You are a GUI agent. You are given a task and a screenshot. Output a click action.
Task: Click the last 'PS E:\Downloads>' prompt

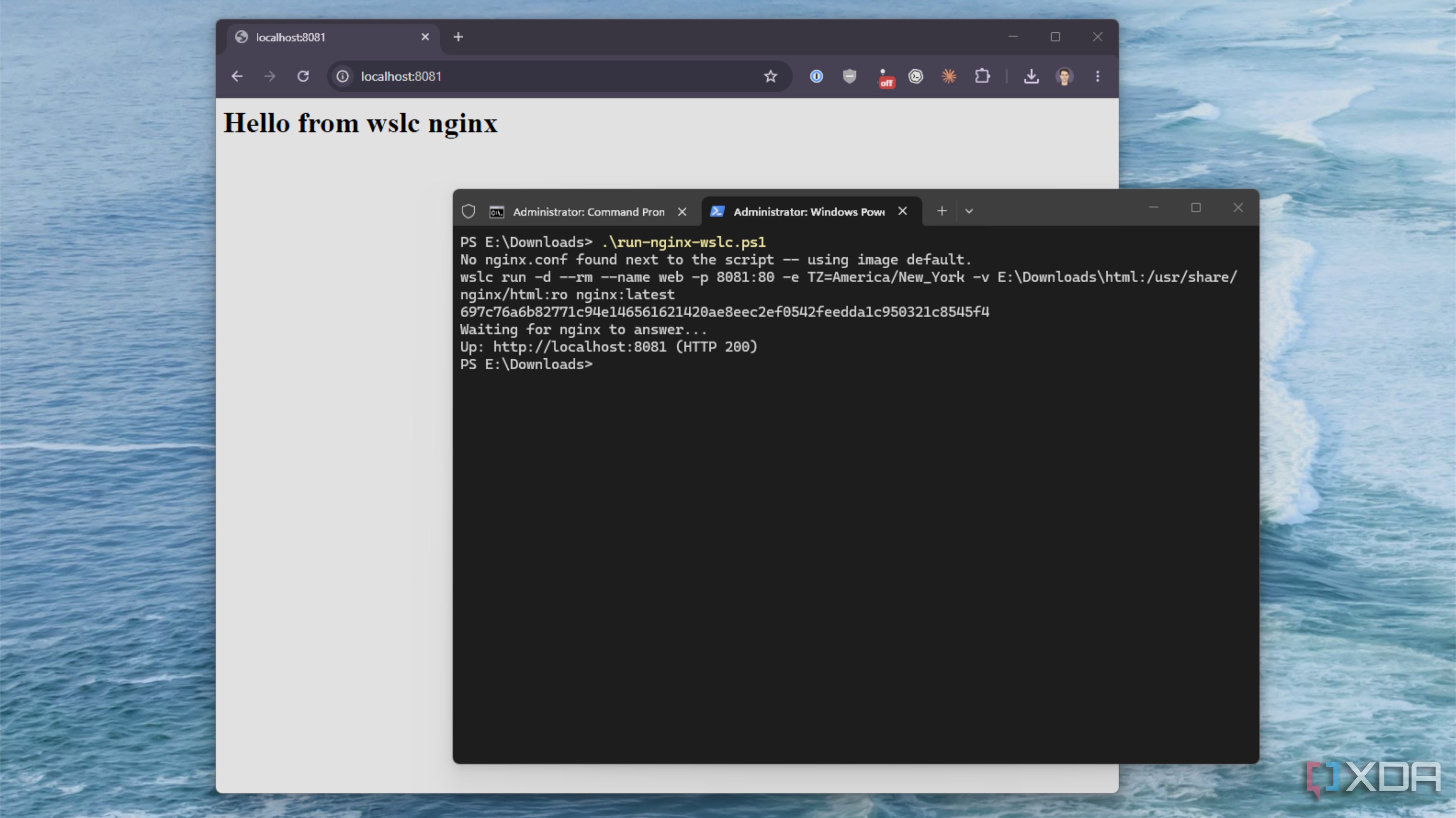pos(526,364)
